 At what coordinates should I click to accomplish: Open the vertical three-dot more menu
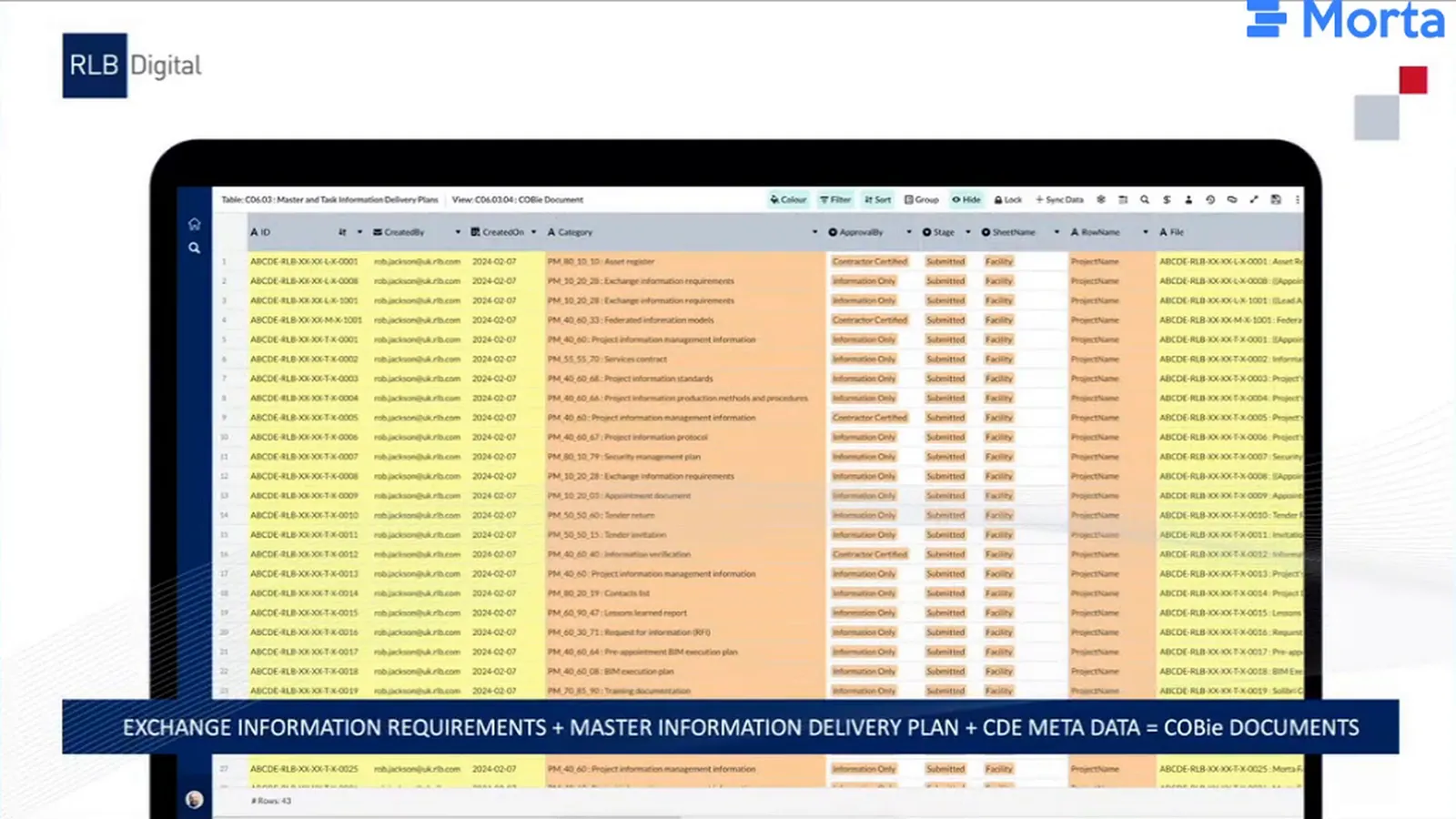(x=1297, y=199)
